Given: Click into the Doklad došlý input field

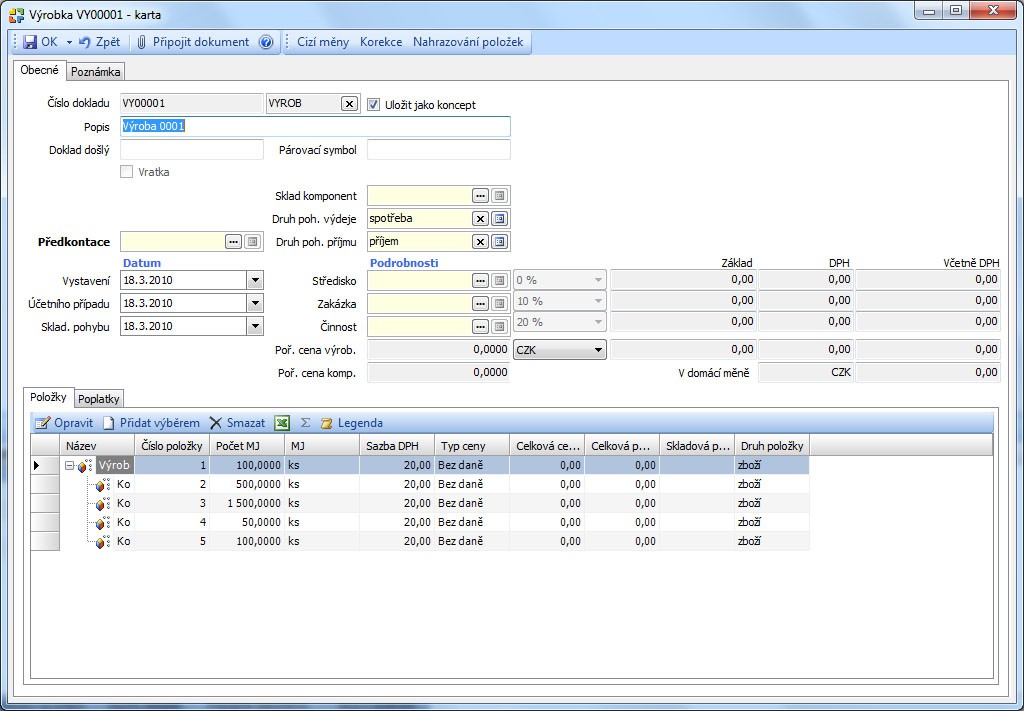Looking at the screenshot, I should (x=192, y=150).
